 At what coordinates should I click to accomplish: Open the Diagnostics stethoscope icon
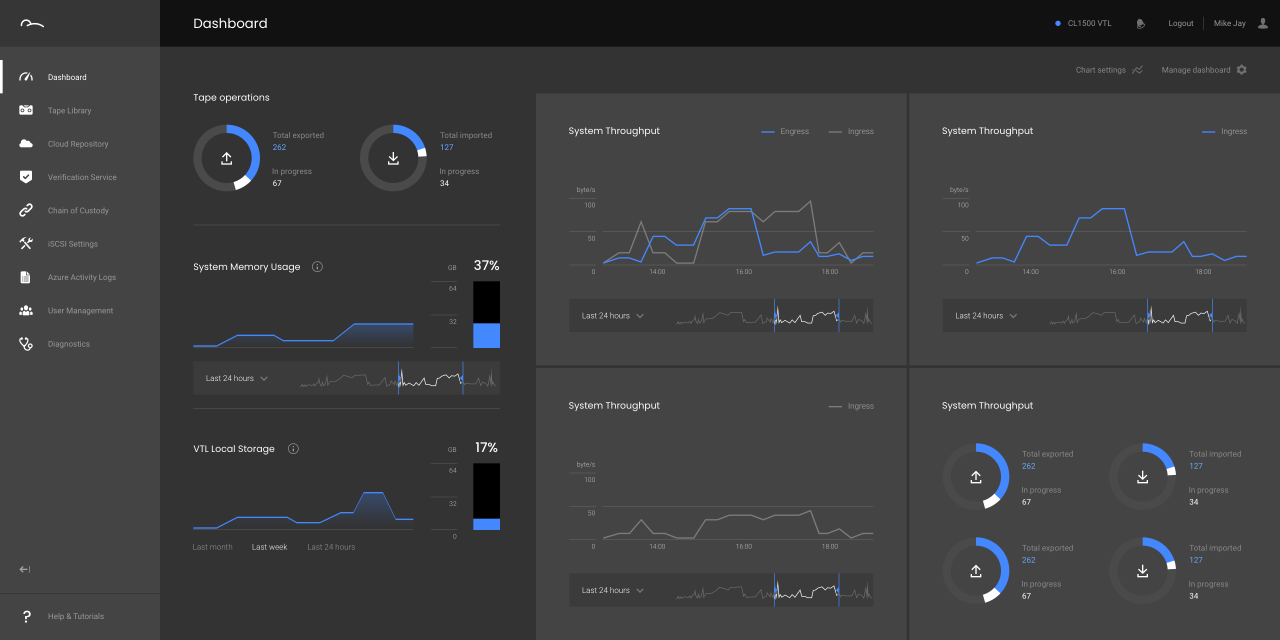pyautogui.click(x=27, y=344)
